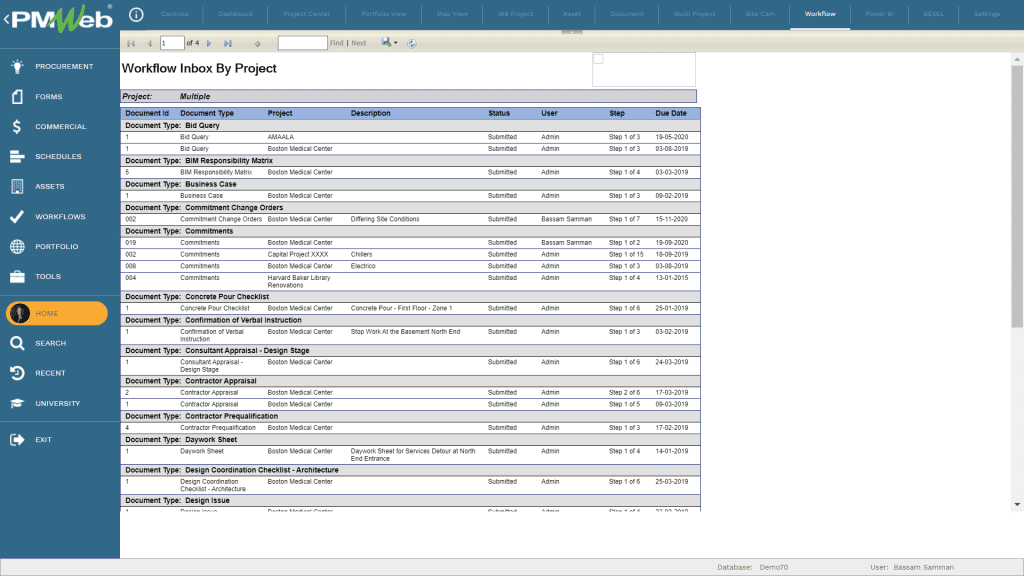Collapse the top menu handle bar
Image resolution: width=1024 pixels, height=576 pixels.
[x=571, y=31]
